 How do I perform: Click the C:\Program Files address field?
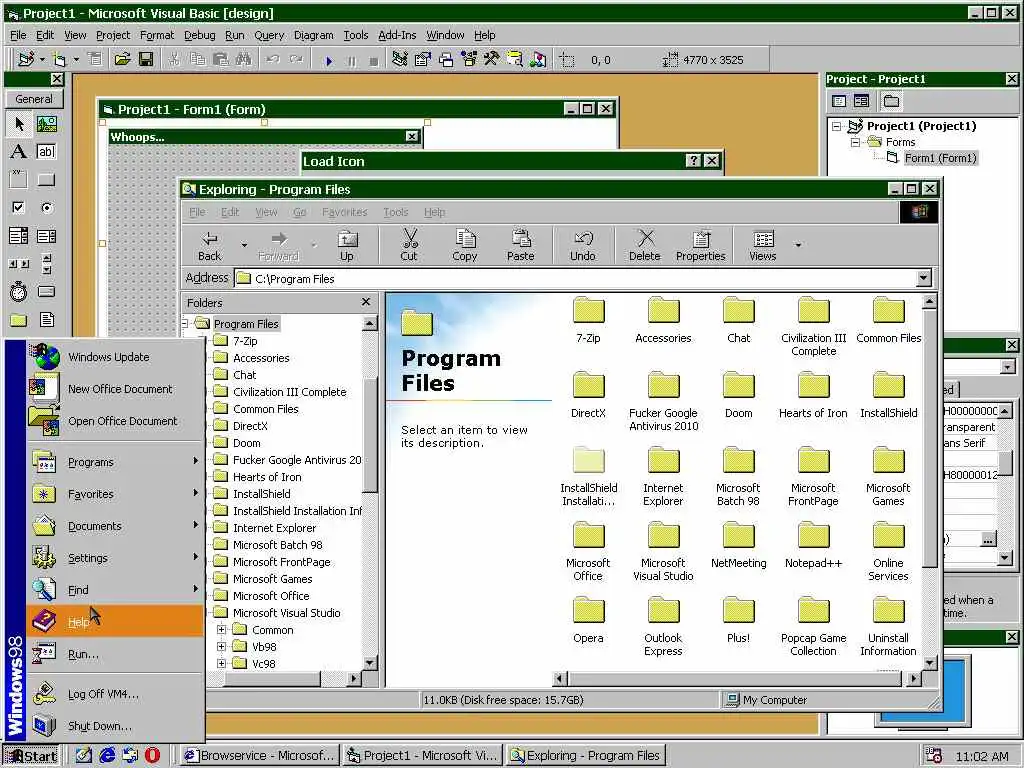[575, 278]
